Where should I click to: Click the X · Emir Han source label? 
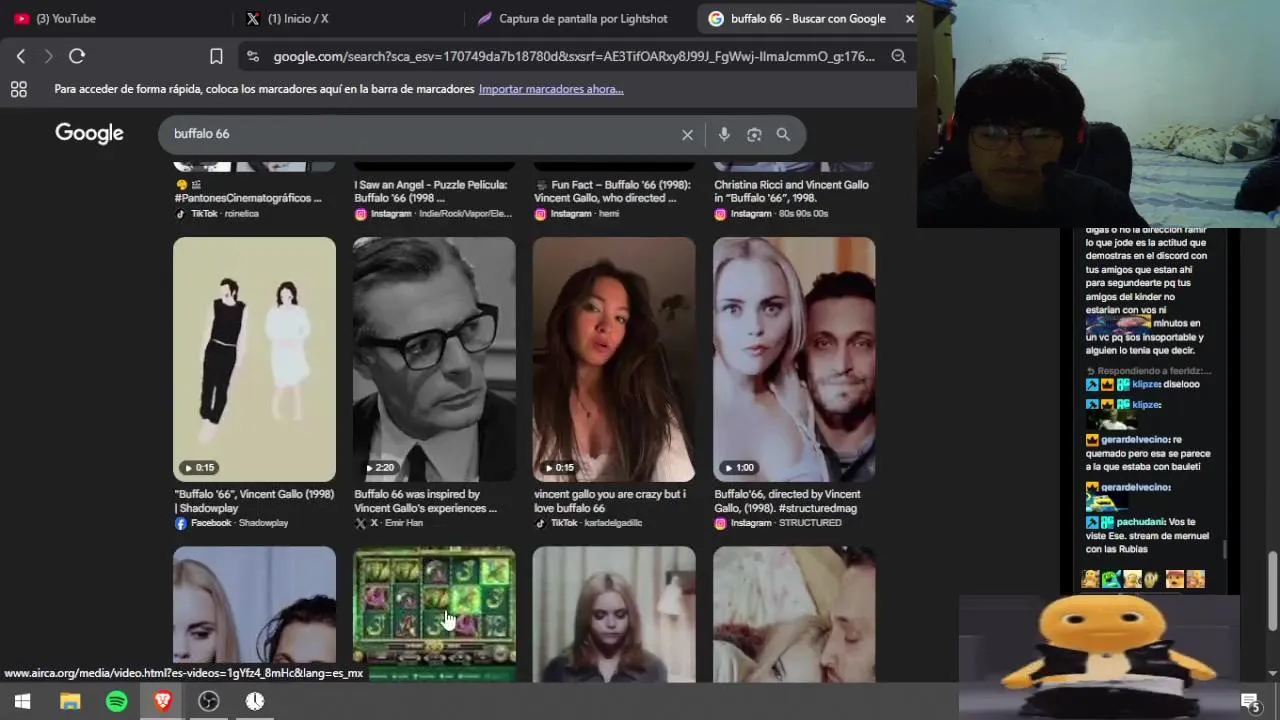[389, 523]
